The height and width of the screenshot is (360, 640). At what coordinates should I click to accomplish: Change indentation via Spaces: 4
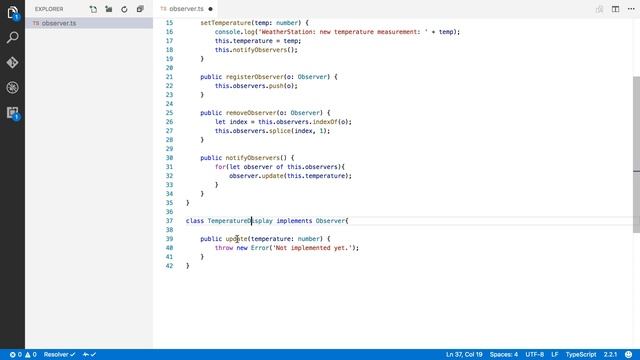click(504, 355)
